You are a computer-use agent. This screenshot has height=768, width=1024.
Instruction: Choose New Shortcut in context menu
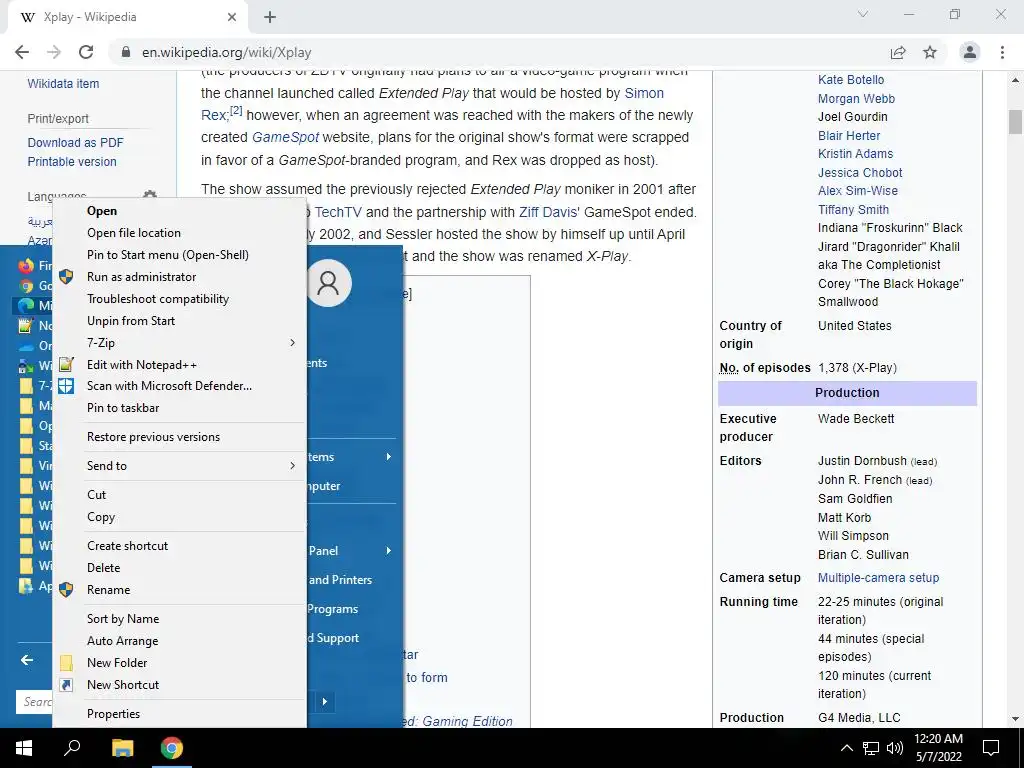pyautogui.click(x=180, y=684)
